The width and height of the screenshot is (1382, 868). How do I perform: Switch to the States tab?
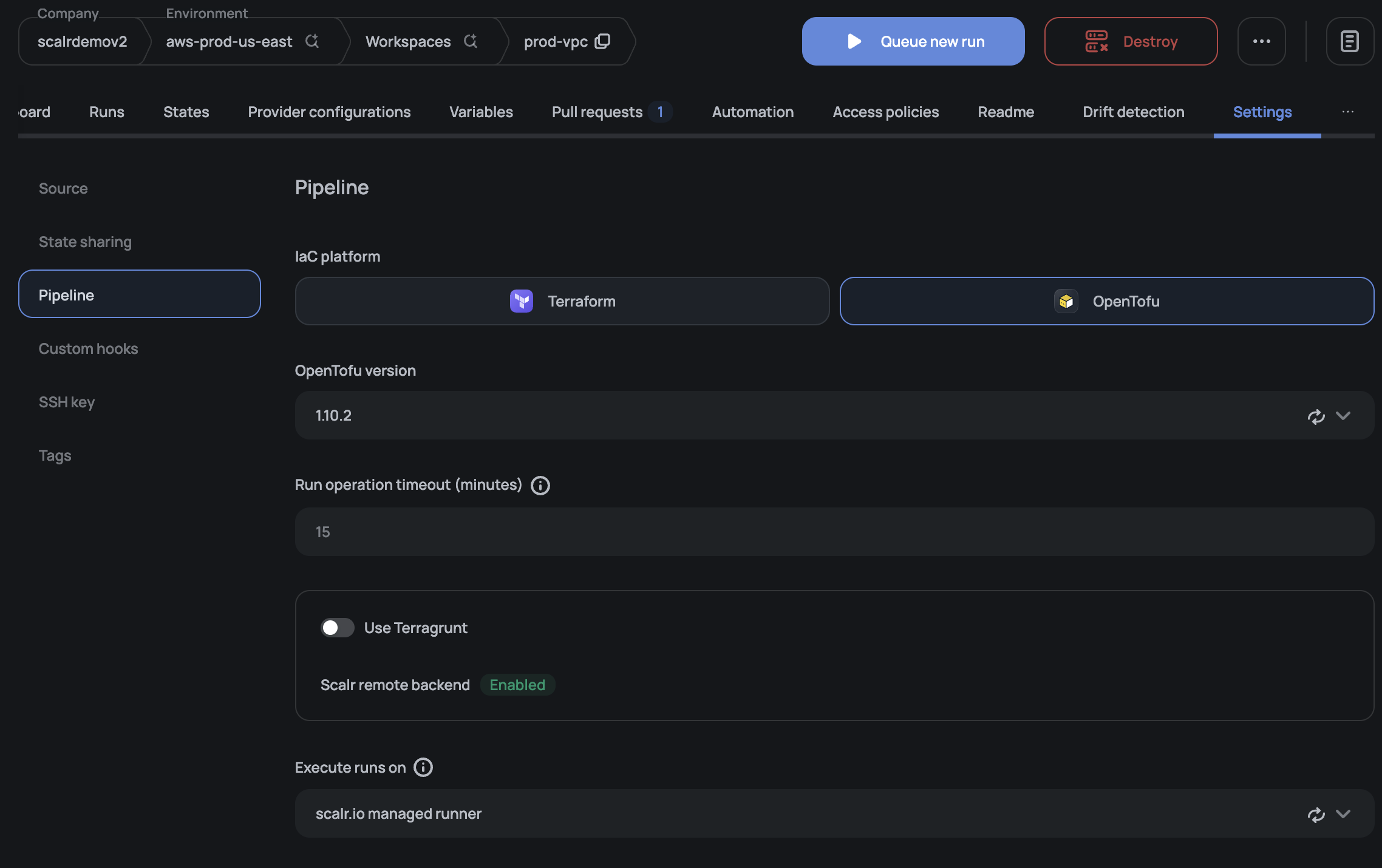click(x=186, y=112)
